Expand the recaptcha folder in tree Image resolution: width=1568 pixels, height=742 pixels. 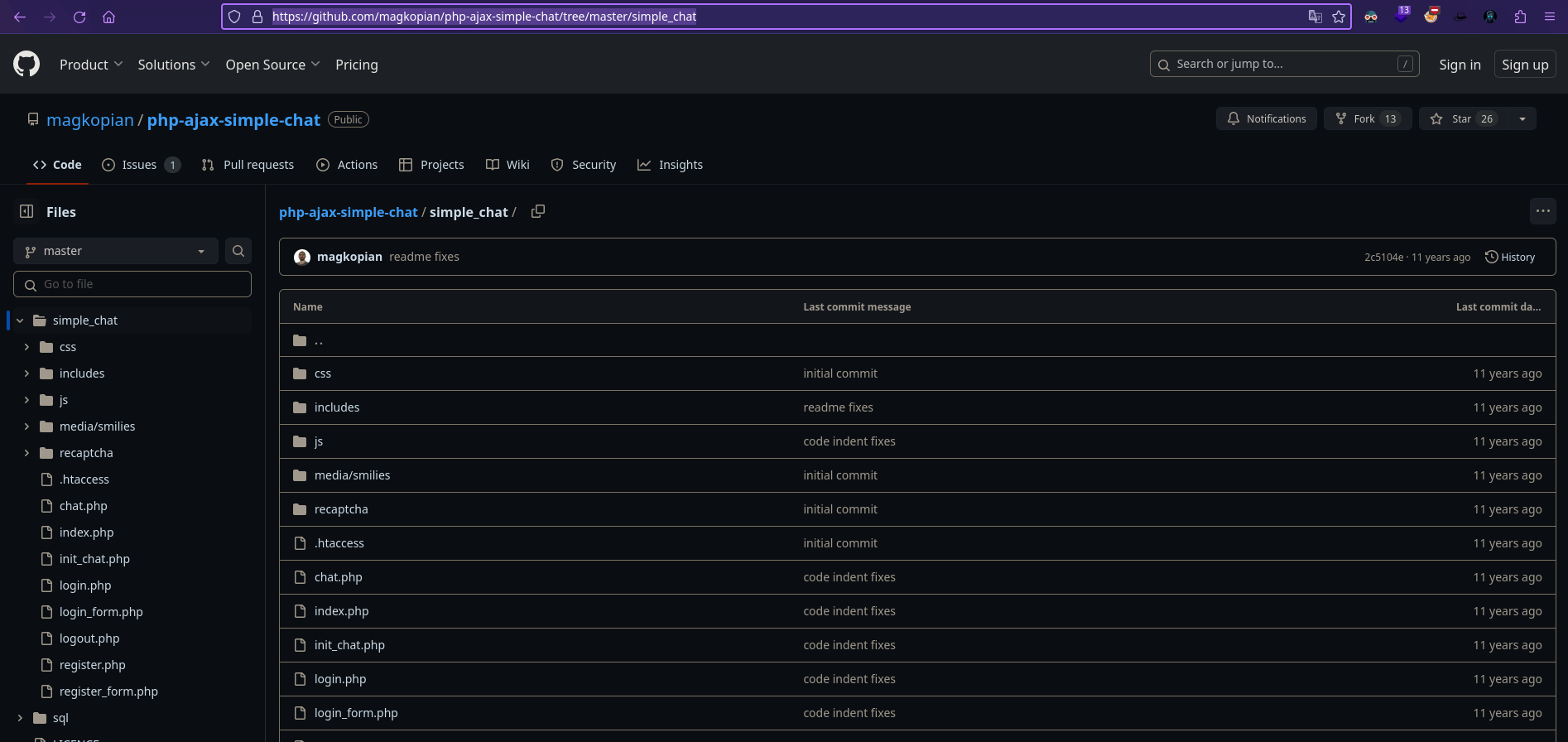26,453
